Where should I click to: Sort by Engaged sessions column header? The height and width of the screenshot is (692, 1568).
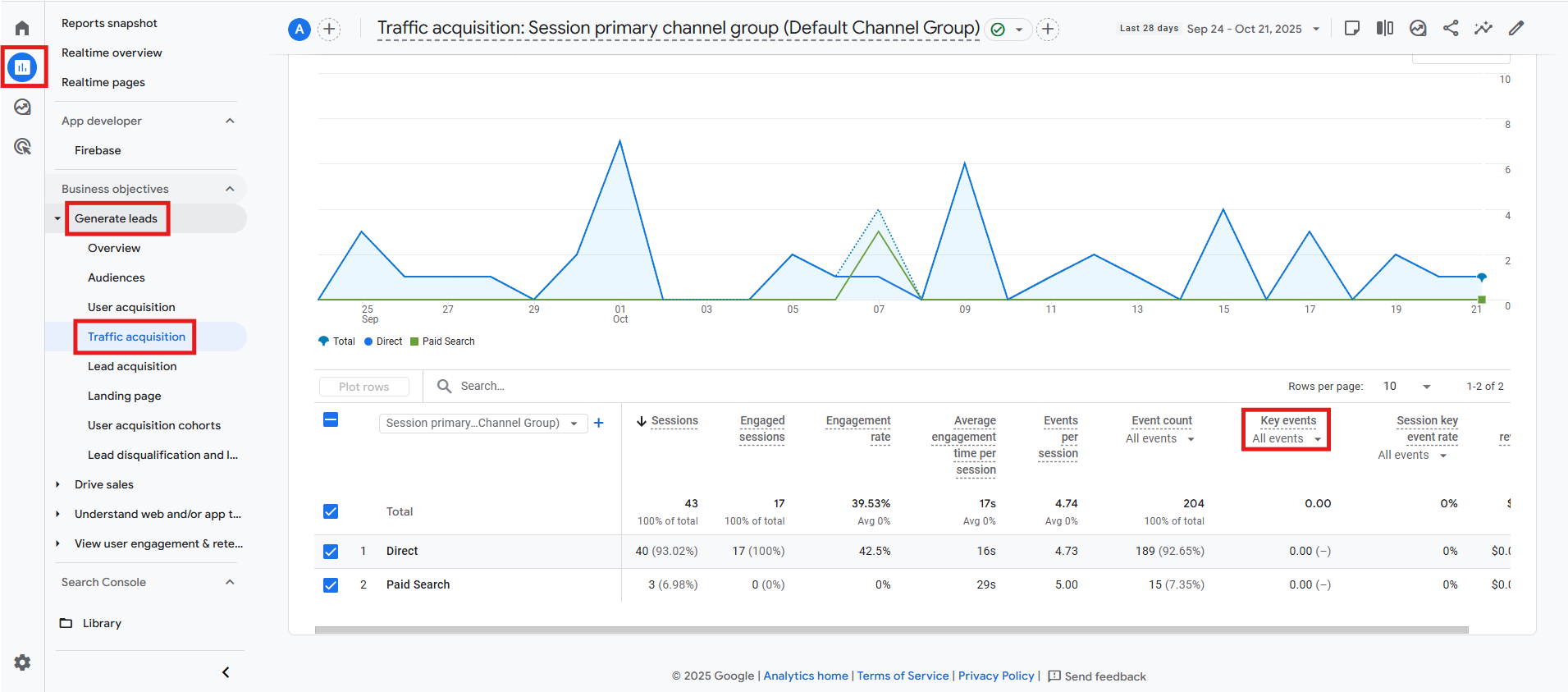click(x=762, y=428)
